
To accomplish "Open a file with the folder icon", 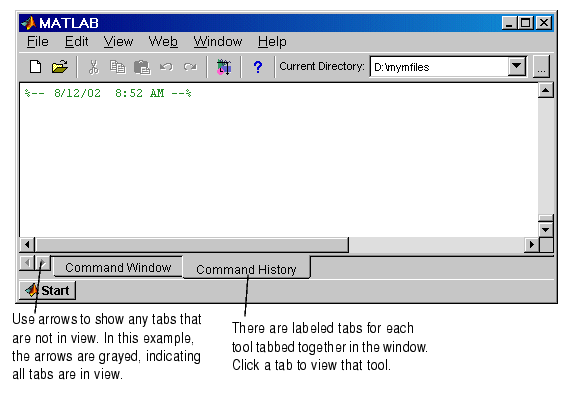I will click(60, 67).
